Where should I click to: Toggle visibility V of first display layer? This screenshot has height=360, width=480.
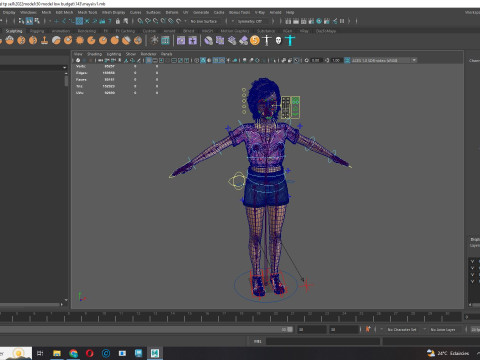coord(472,261)
